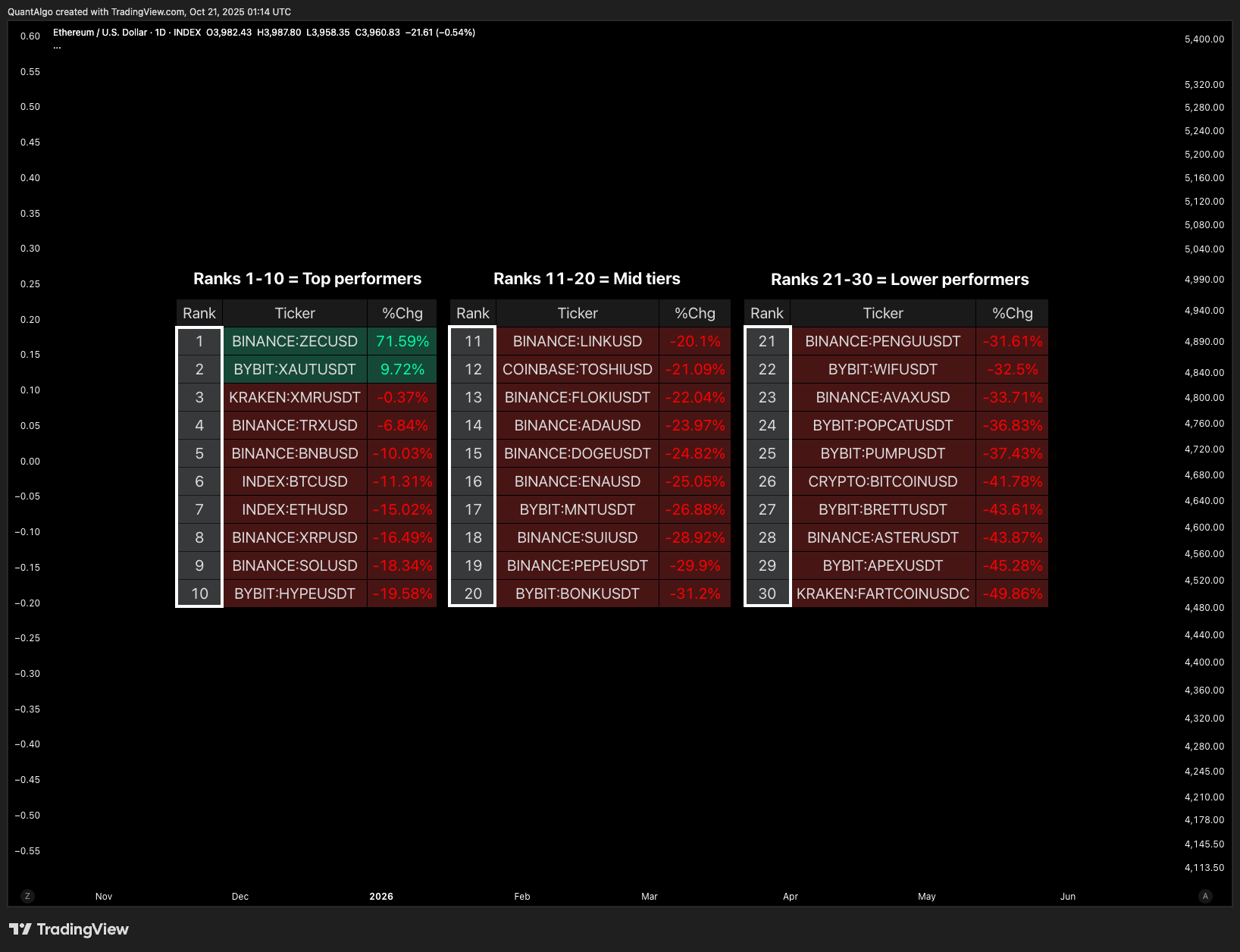Click the BYBIT:PUMPUSDT ticker cell
Screen dimensions: 1240x952
pos(883,453)
